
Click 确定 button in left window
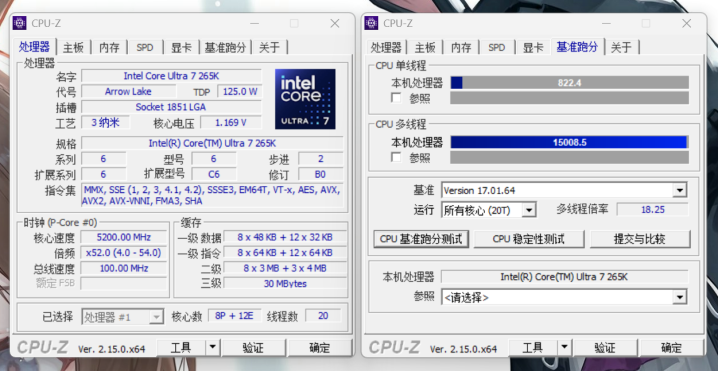[x=320, y=348]
